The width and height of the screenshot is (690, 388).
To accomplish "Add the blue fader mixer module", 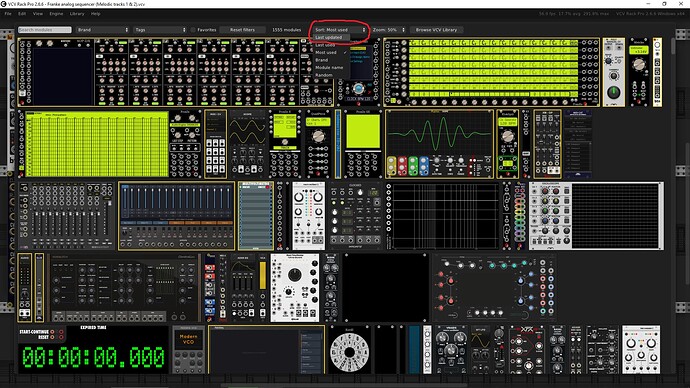I will pos(176,216).
